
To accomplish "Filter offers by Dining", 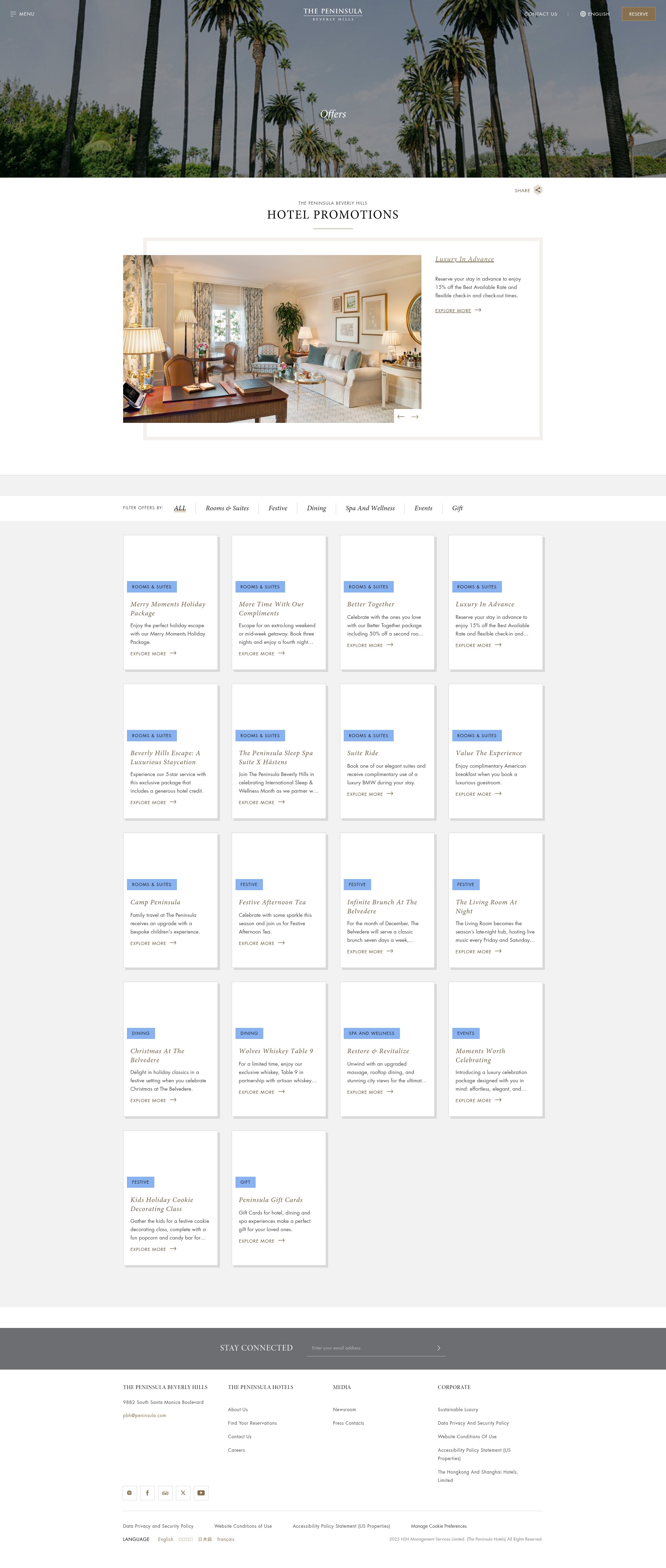I will (x=316, y=508).
